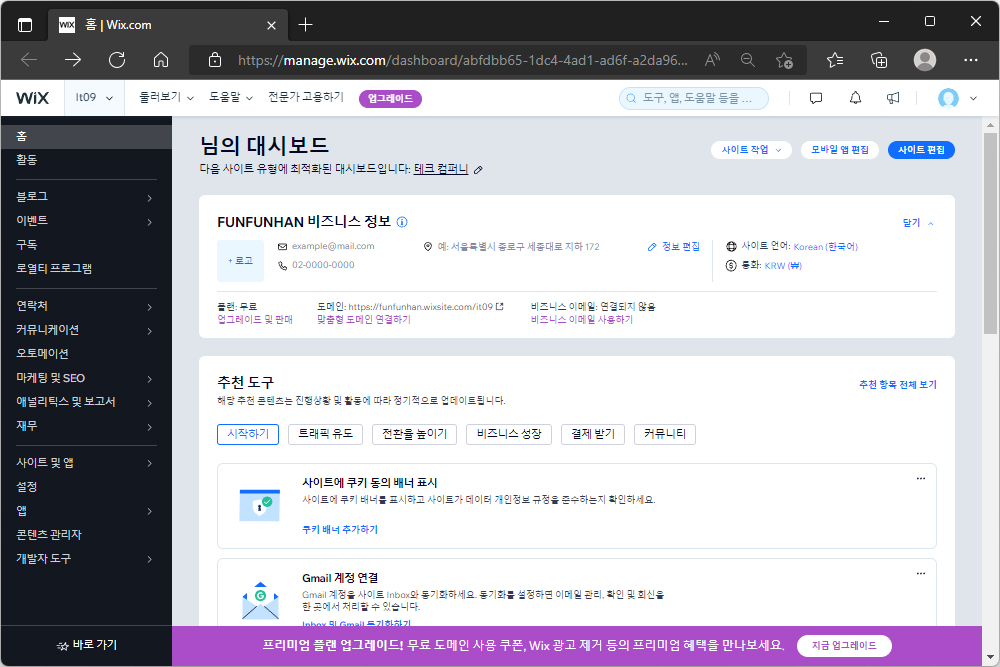Open the 사이트 작업 dropdown
Screen dimensions: 1000x667
point(751,150)
